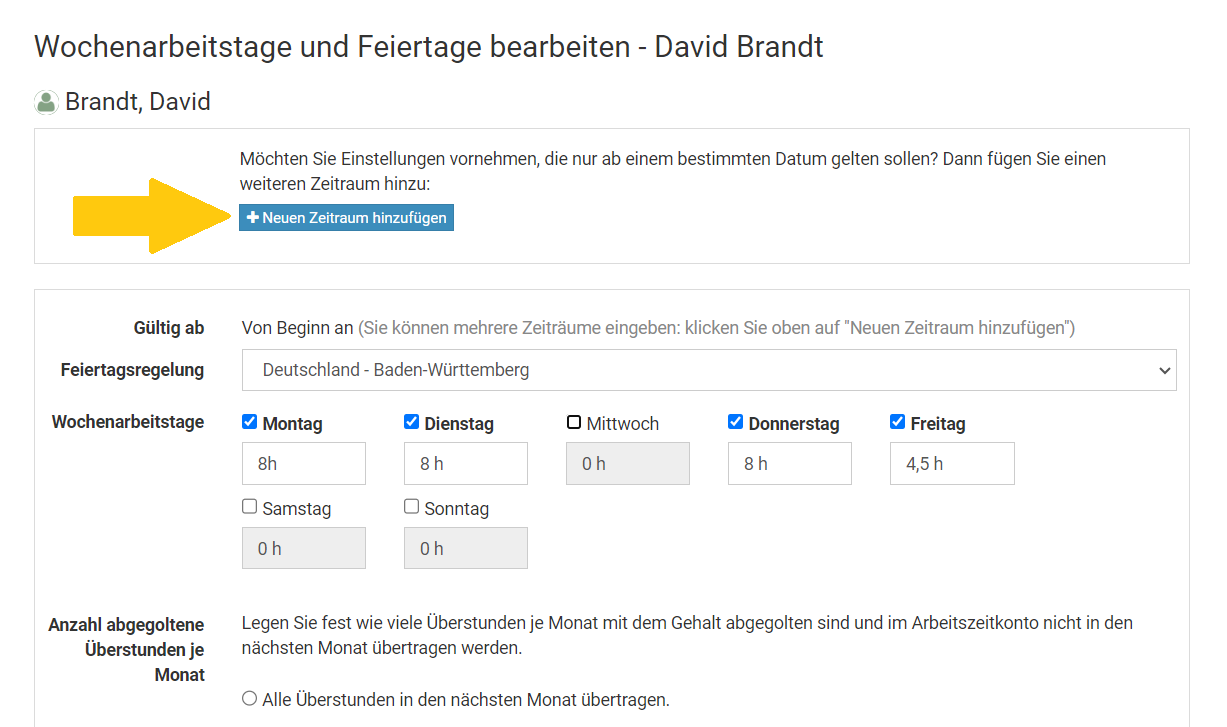The width and height of the screenshot is (1227, 727).
Task: Click the Montag hours input field
Action: point(304,464)
